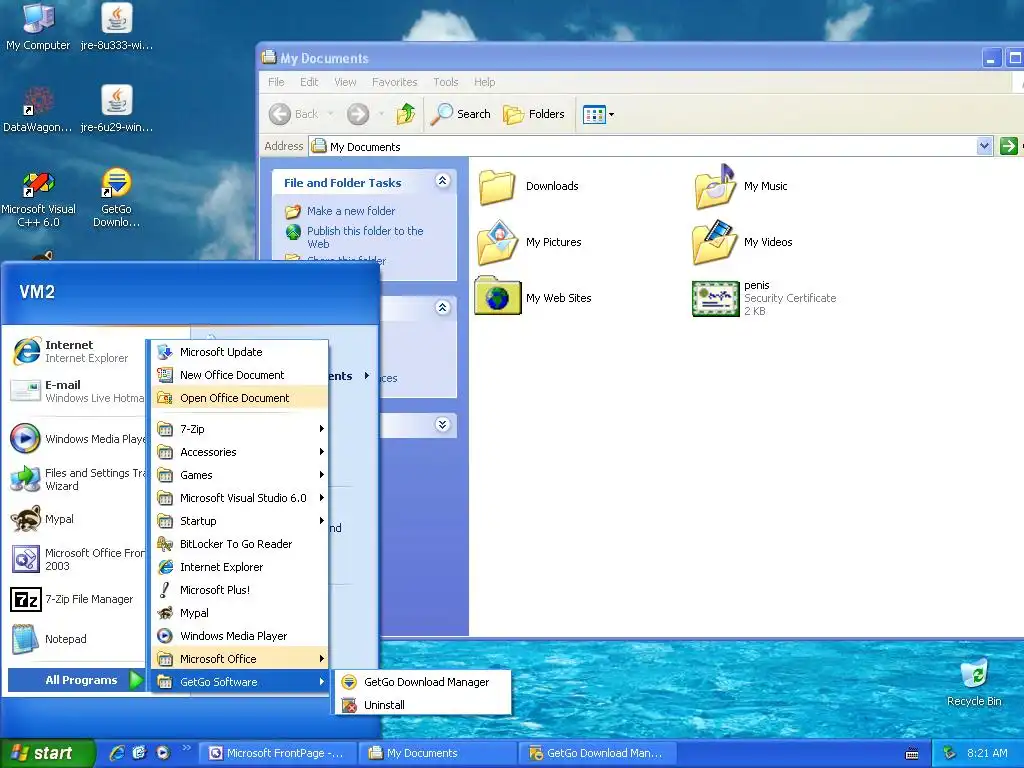1024x768 pixels.
Task: Open the File menu in My Documents
Action: tap(276, 82)
